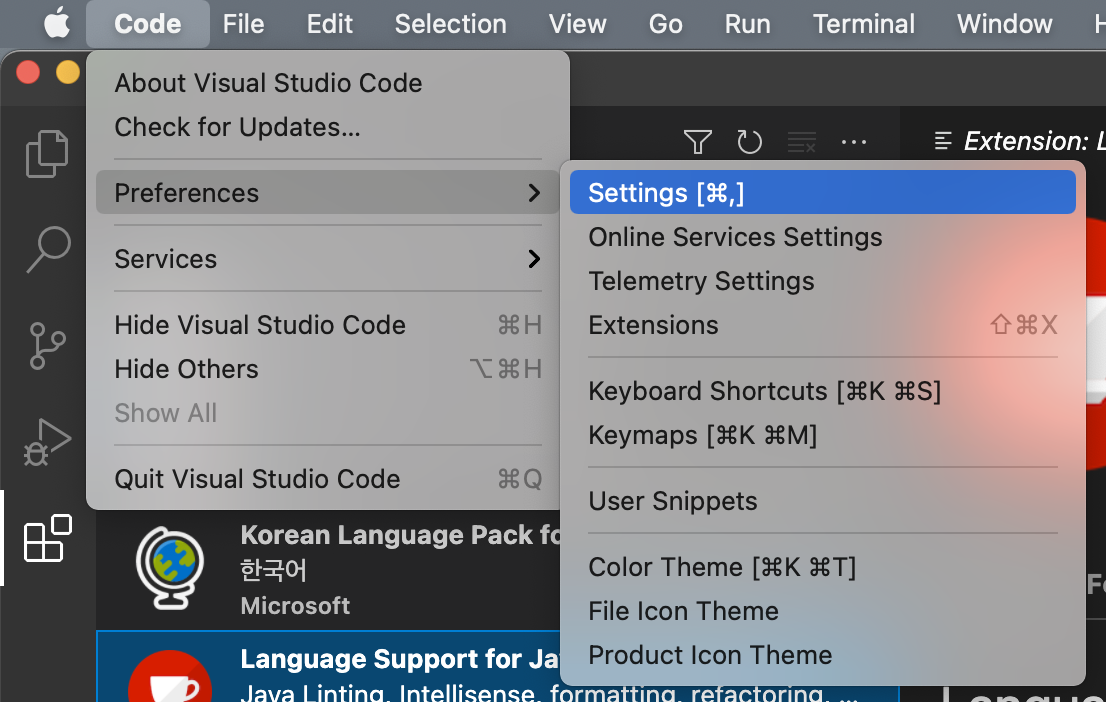The image size is (1106, 702).
Task: Click the Microsoft publisher label
Action: 295,605
